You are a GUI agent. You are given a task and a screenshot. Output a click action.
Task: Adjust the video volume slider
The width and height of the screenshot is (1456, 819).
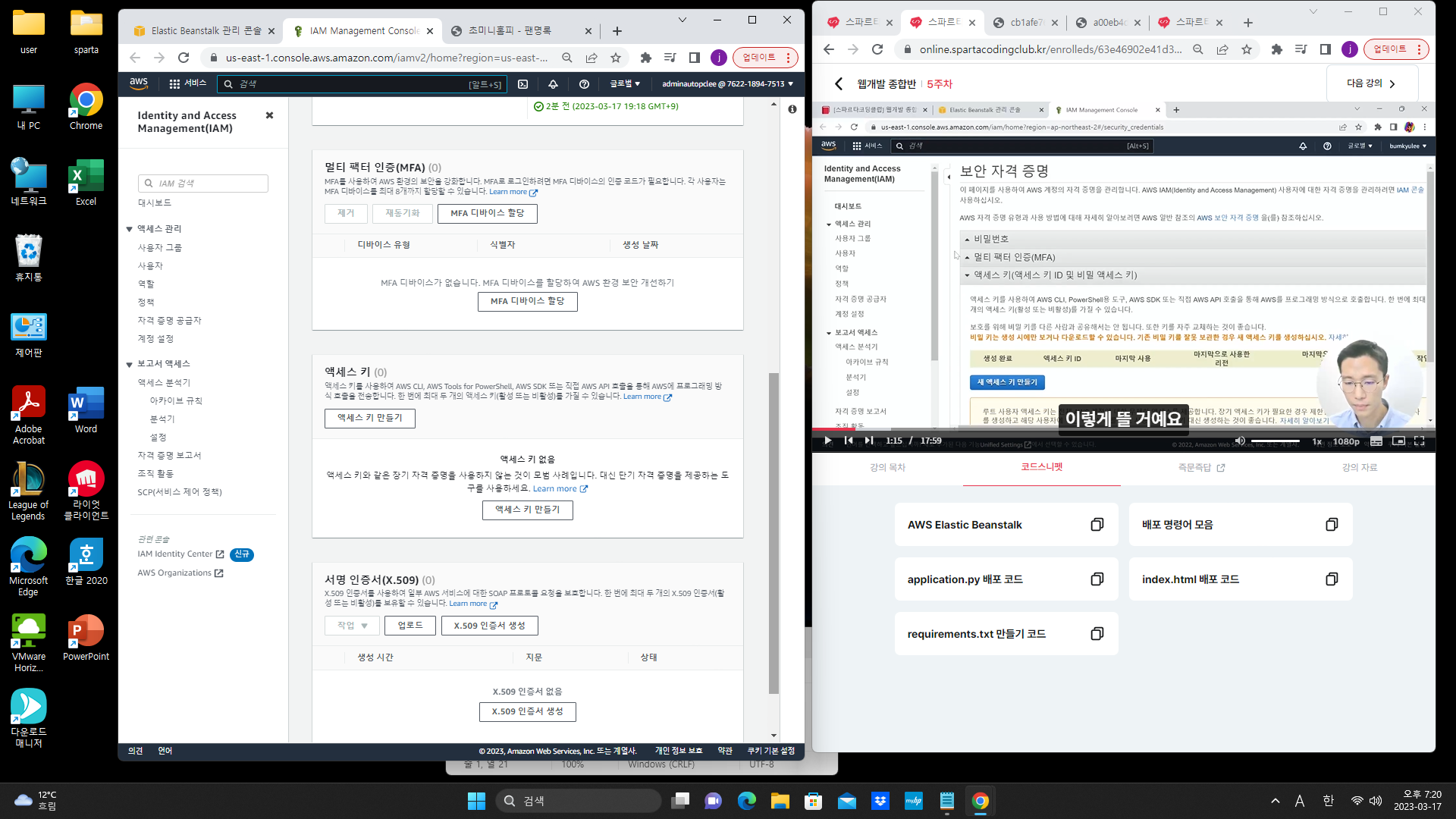point(1276,441)
